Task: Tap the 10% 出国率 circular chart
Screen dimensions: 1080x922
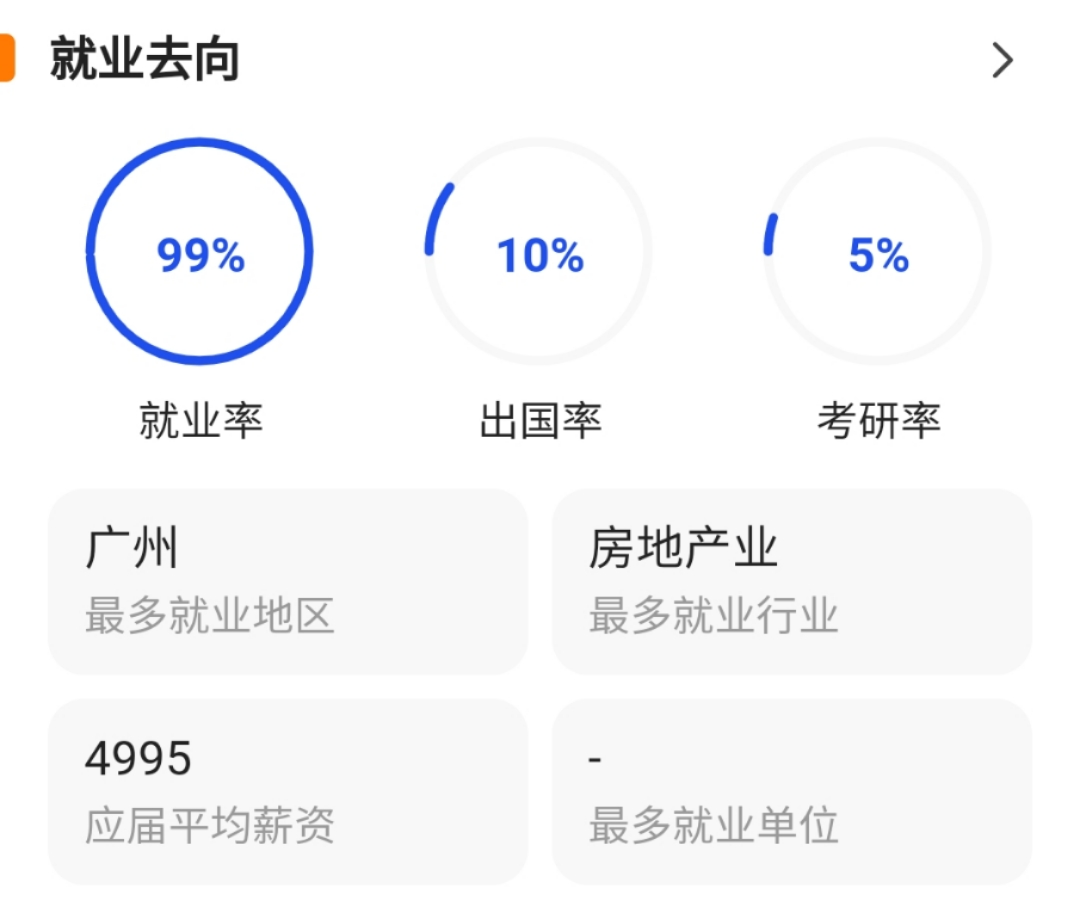Action: click(538, 253)
